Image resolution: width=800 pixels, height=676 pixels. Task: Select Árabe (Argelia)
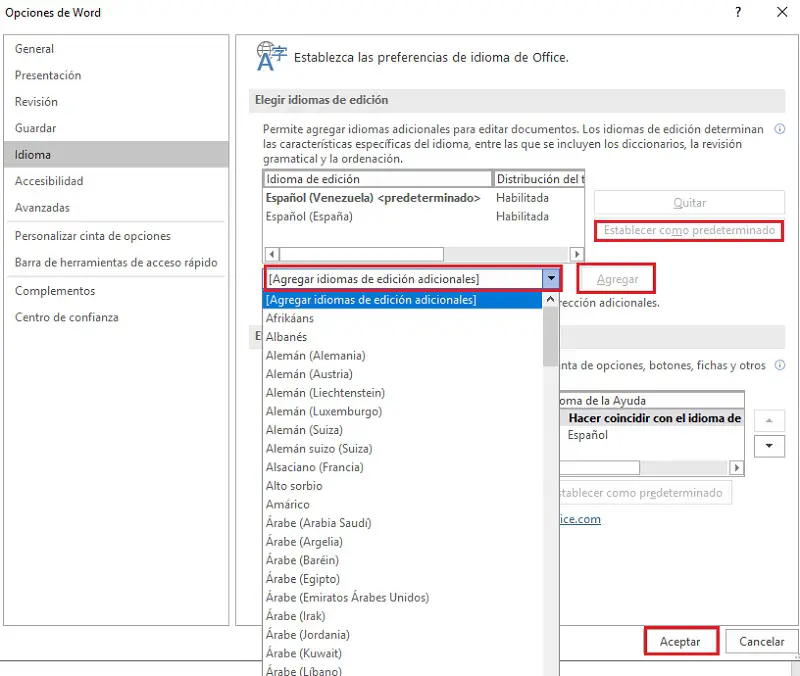pyautogui.click(x=402, y=542)
